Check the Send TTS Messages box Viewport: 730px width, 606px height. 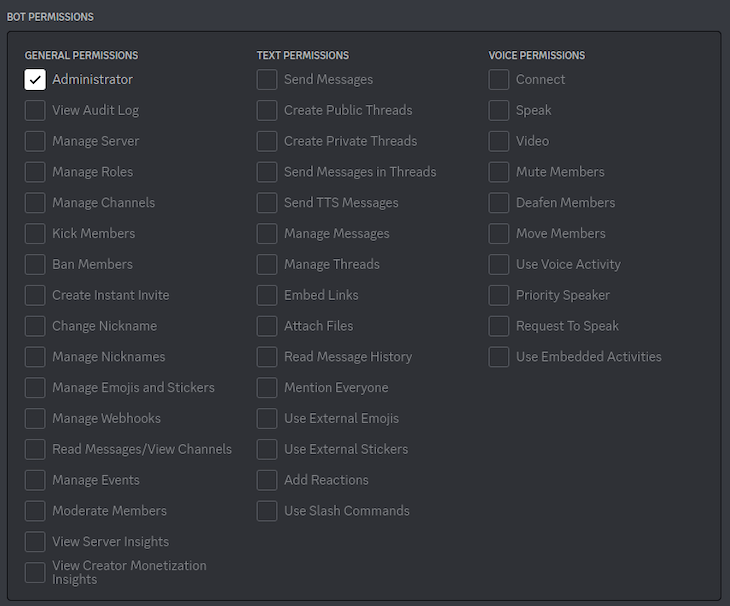267,203
